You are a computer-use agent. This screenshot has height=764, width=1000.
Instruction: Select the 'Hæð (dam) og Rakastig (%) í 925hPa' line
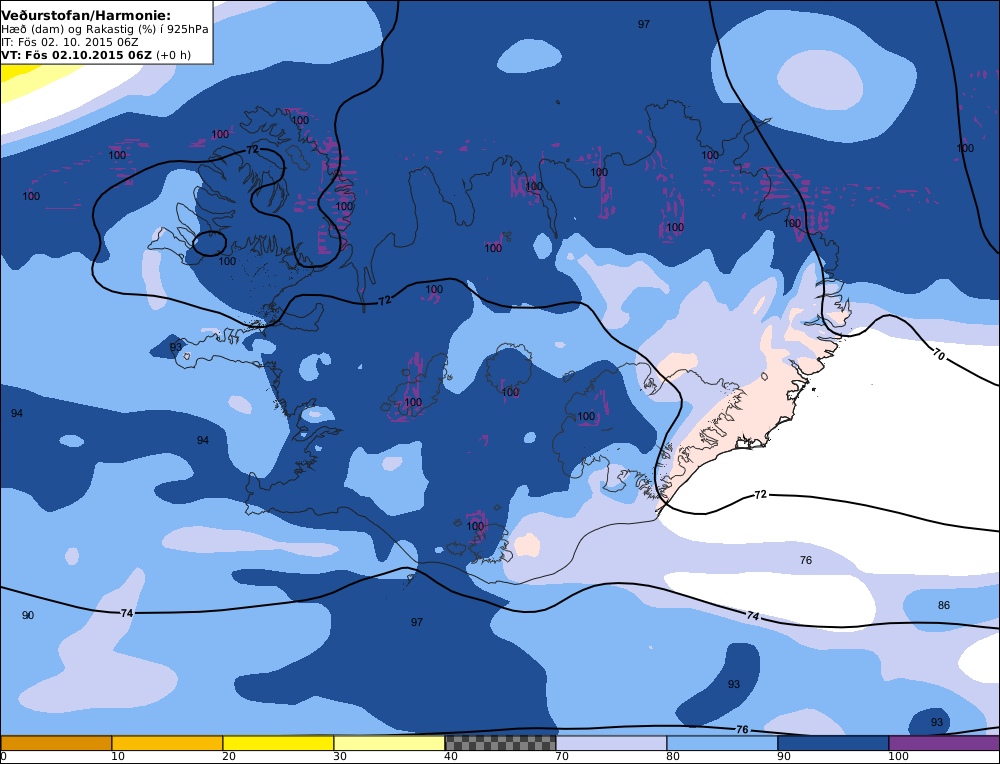(x=105, y=29)
